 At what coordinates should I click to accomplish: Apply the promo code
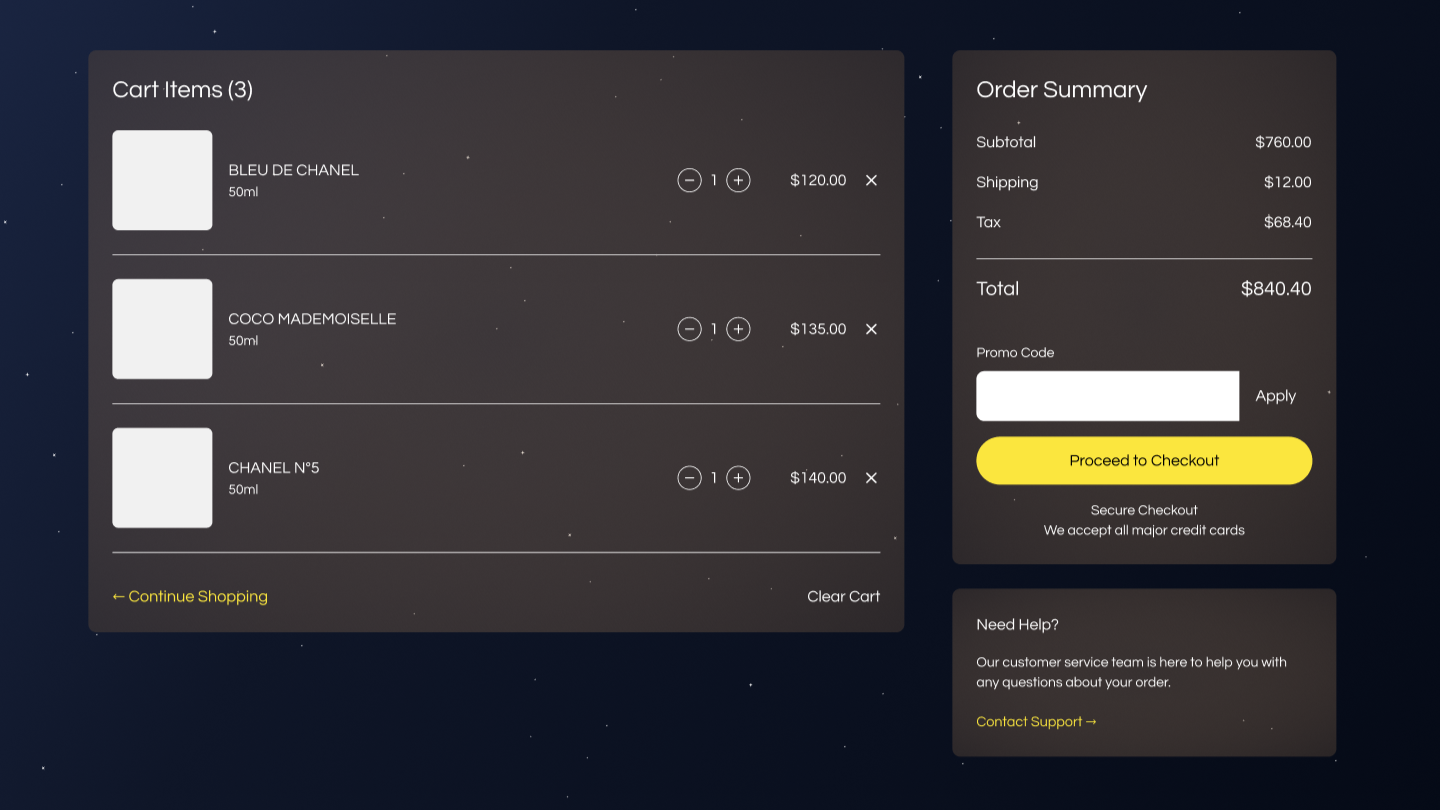[x=1274, y=395]
